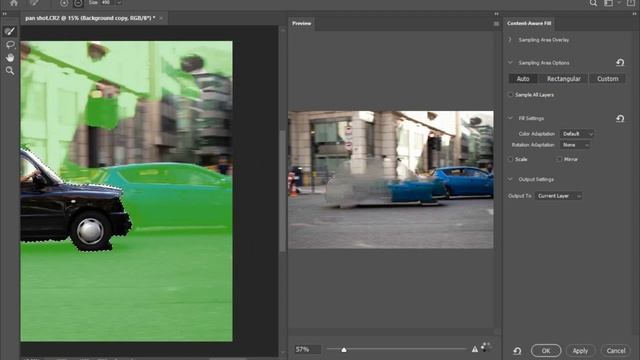Choose add-to-sampling-area brush mode
This screenshot has width=640, height=360.
[x=64, y=3]
